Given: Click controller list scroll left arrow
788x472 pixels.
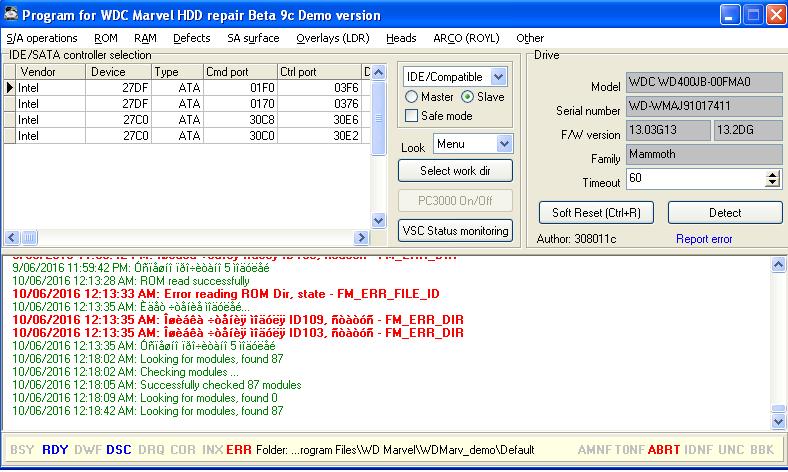Looking at the screenshot, I should coord(12,237).
